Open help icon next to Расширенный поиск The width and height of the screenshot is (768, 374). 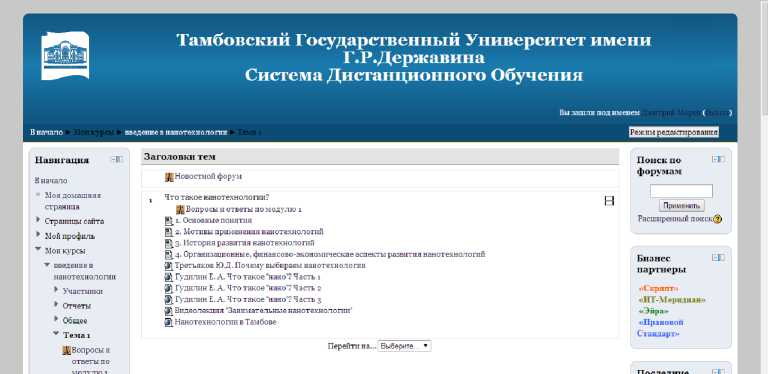pos(718,219)
